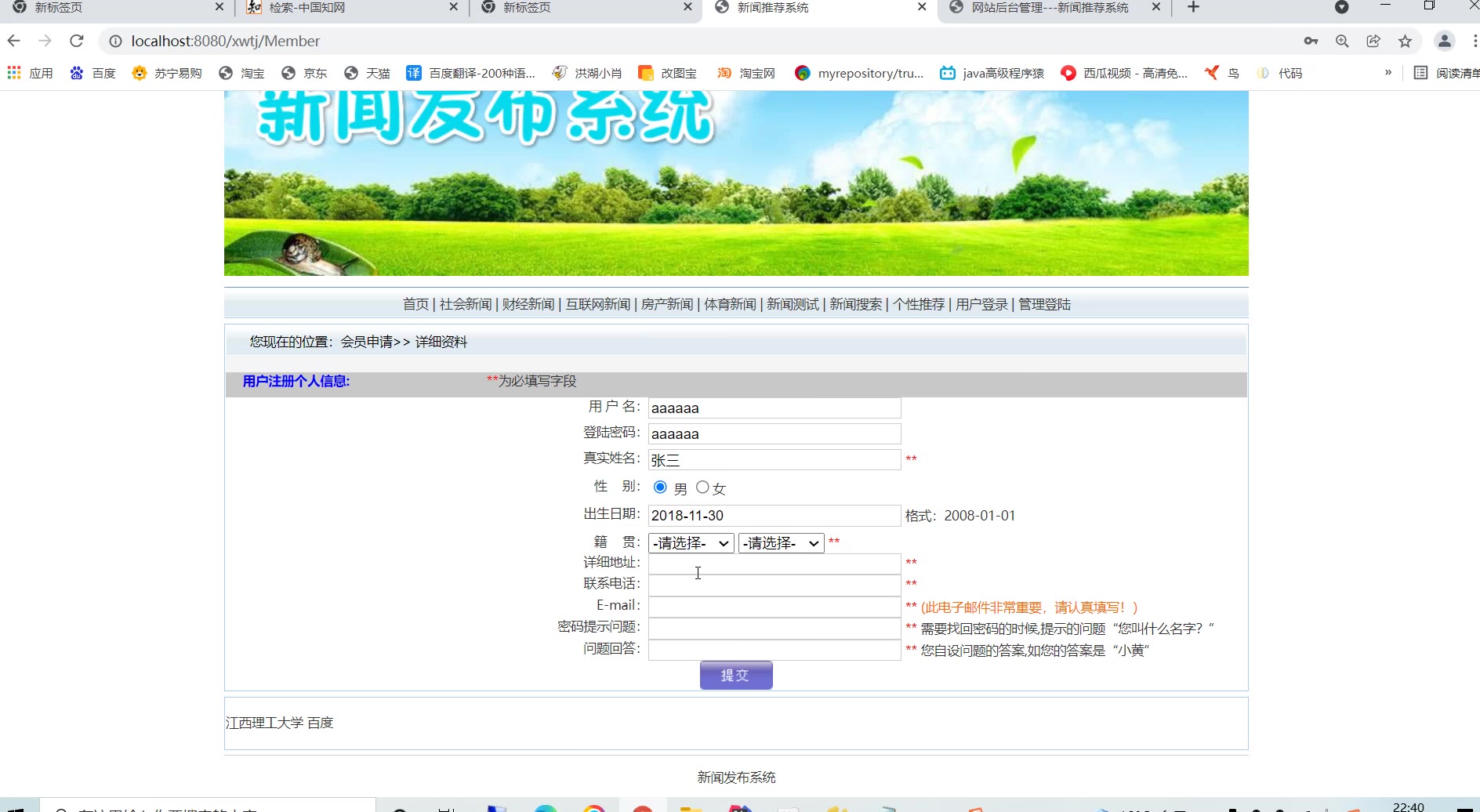
Task: Switch to the 网站后台管理 tab
Action: click(x=1049, y=8)
